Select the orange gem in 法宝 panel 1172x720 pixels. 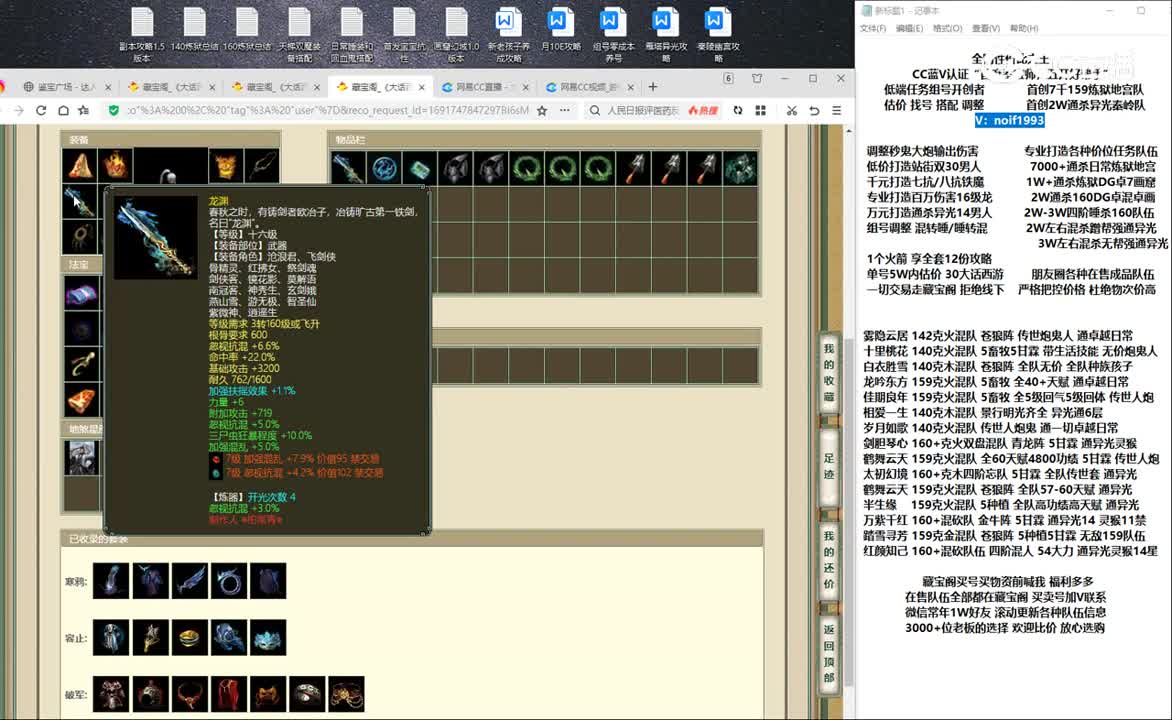click(x=81, y=401)
